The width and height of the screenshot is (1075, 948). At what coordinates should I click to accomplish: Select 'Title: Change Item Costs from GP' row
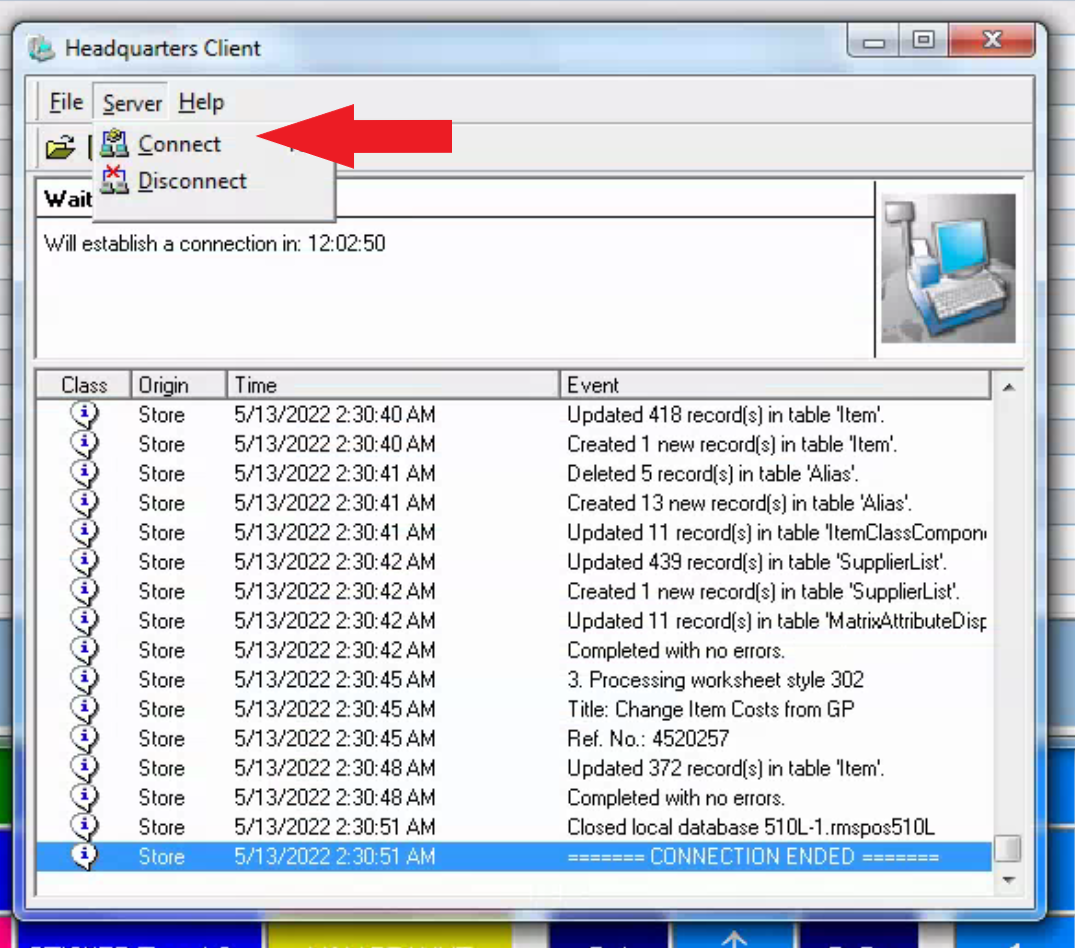(514, 709)
